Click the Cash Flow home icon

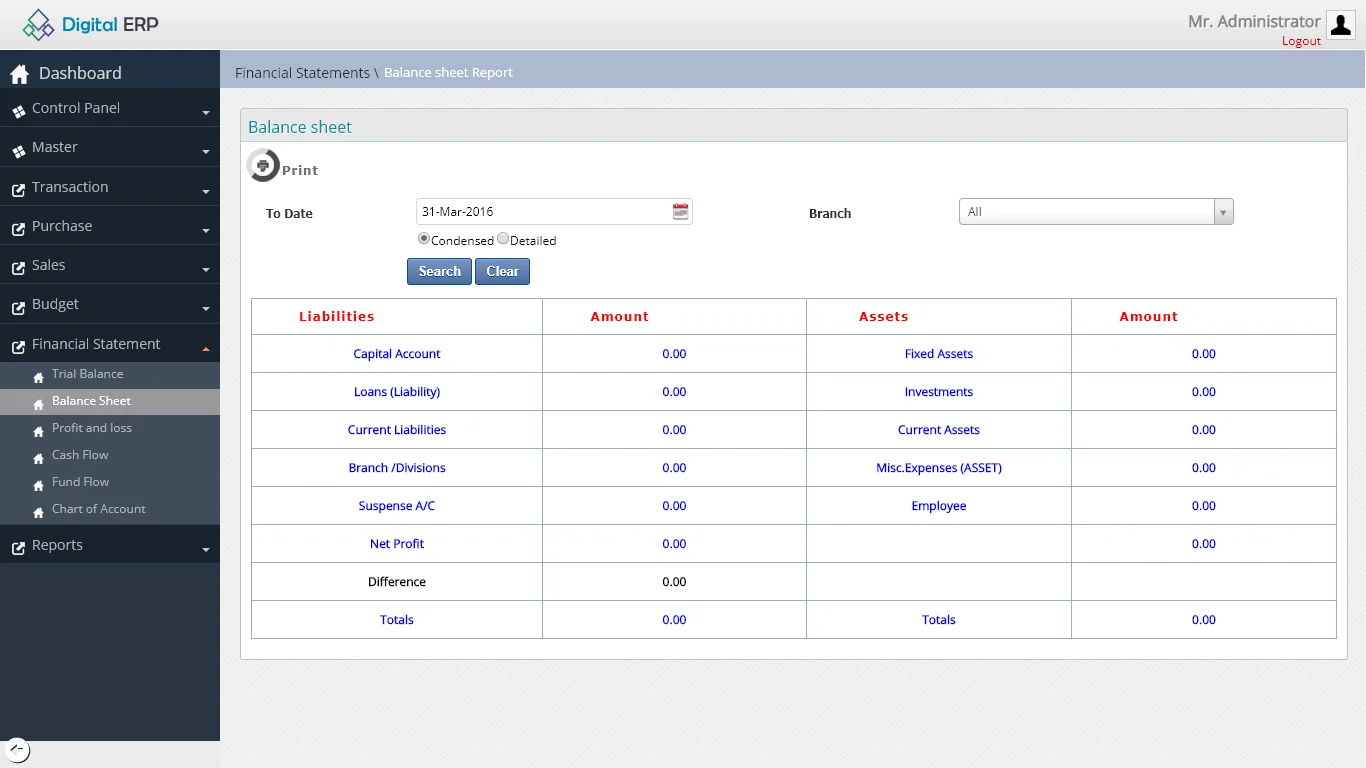[38, 458]
